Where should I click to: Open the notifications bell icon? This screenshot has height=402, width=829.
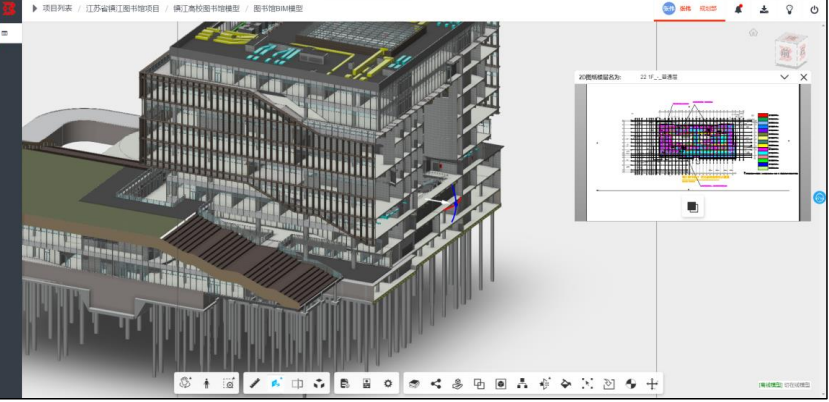(x=739, y=9)
